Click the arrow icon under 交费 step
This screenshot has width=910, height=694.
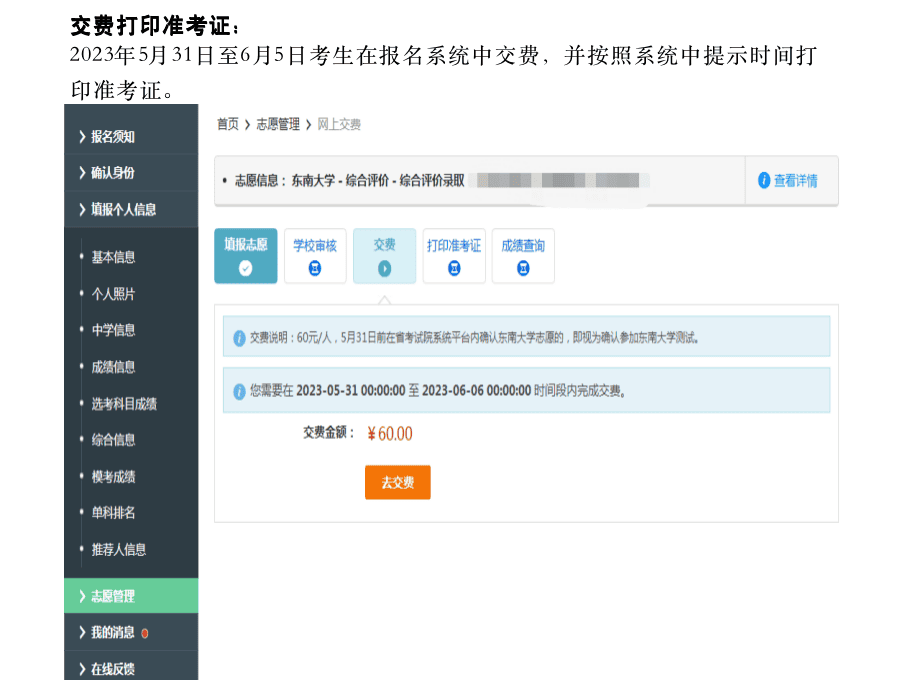coord(384,268)
